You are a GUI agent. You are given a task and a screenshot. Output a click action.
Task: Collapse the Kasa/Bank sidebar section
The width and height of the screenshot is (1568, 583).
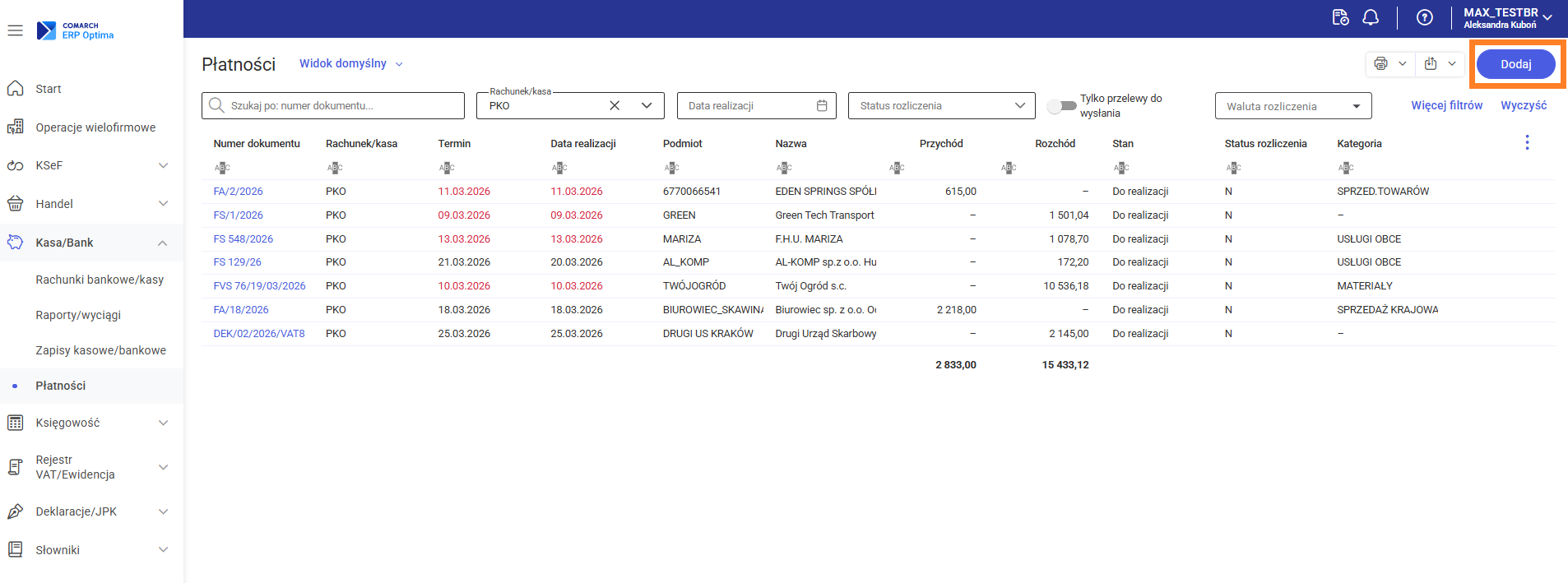click(163, 243)
